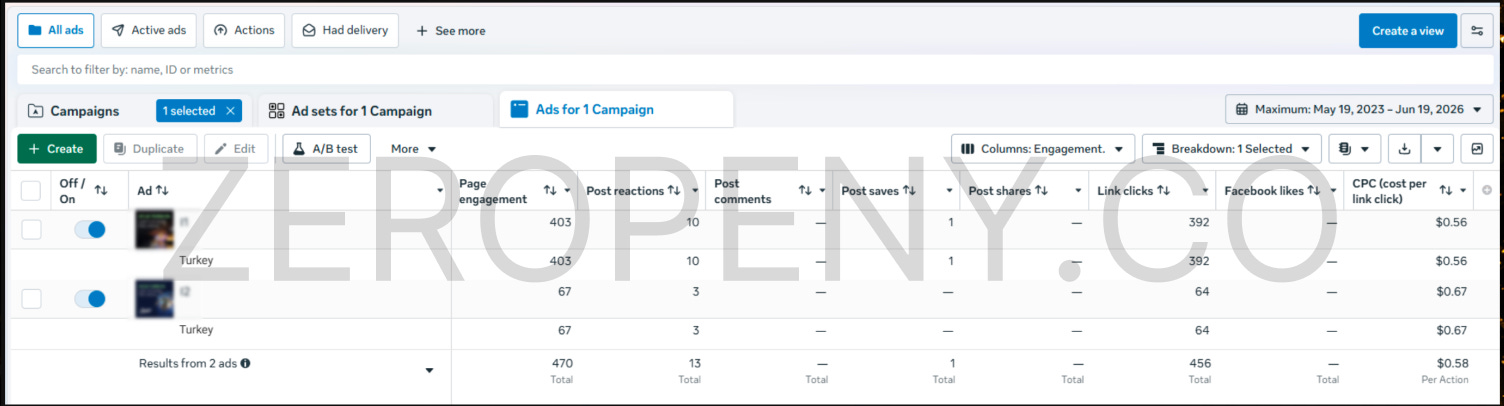Switch to the Campaigns tab
This screenshot has height=406, width=1504.
click(x=85, y=111)
